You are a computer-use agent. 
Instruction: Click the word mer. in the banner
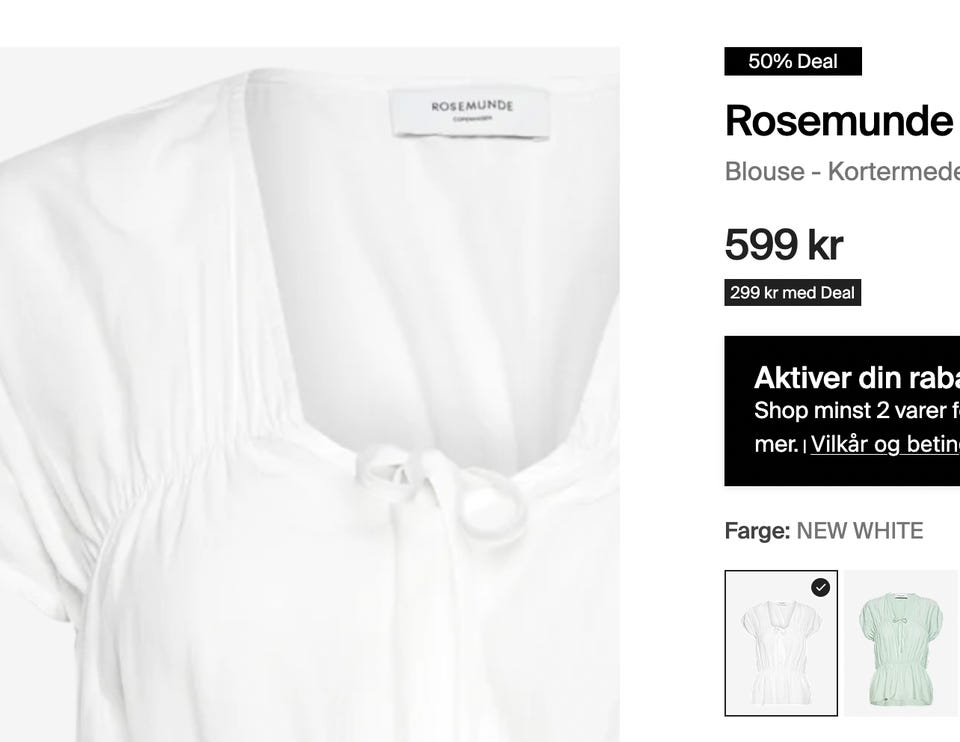[x=776, y=444]
